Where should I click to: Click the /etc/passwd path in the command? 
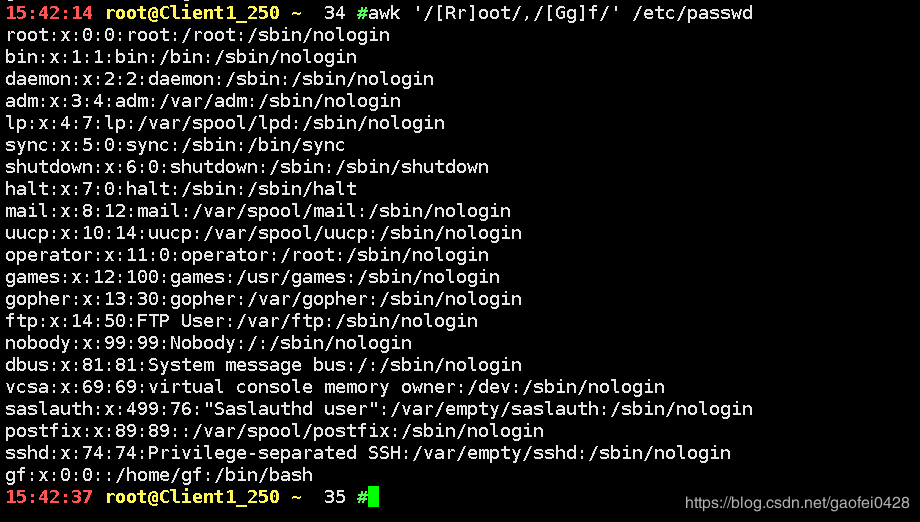692,13
